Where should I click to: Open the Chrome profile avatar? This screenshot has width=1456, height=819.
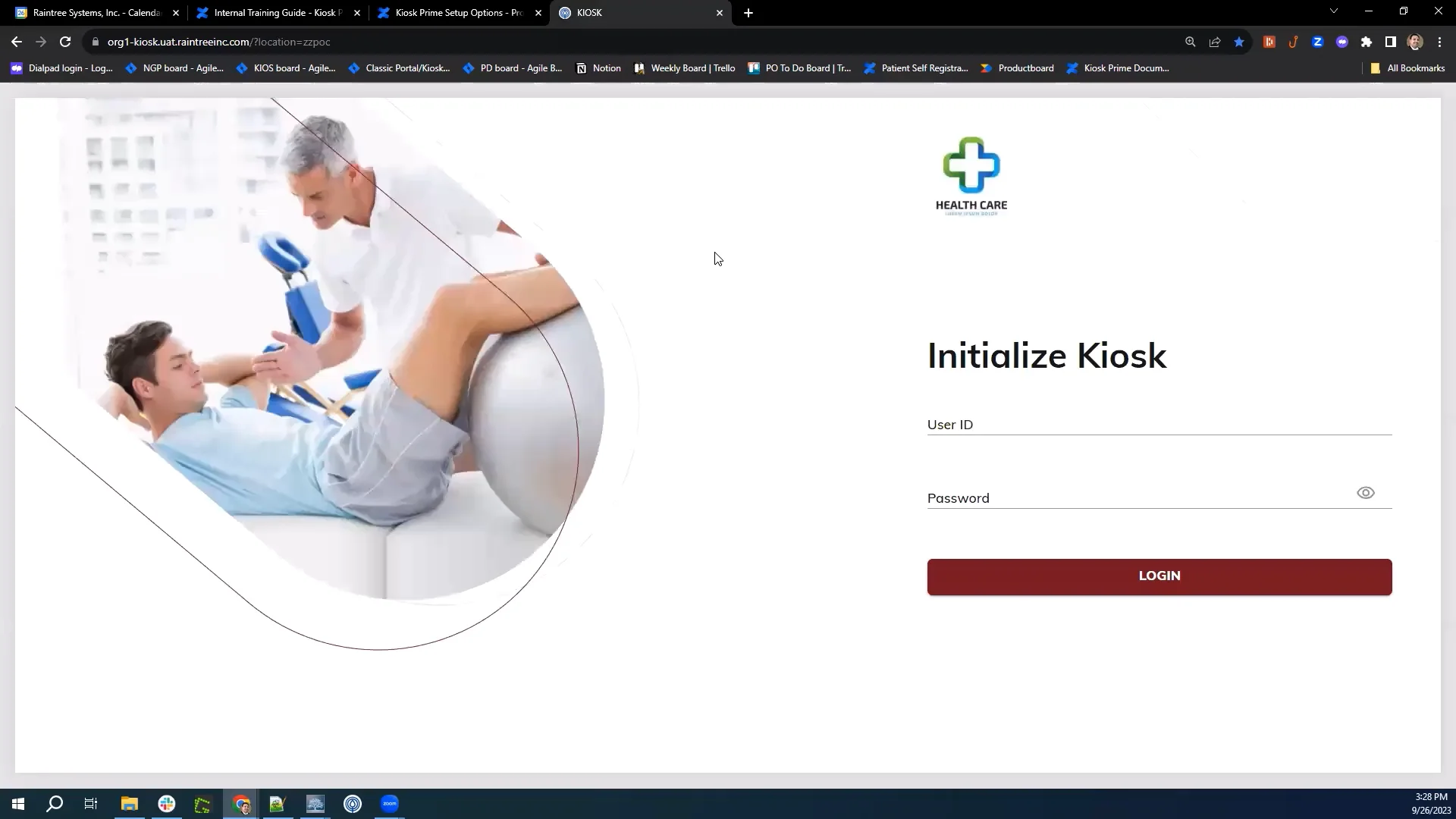[x=1414, y=42]
